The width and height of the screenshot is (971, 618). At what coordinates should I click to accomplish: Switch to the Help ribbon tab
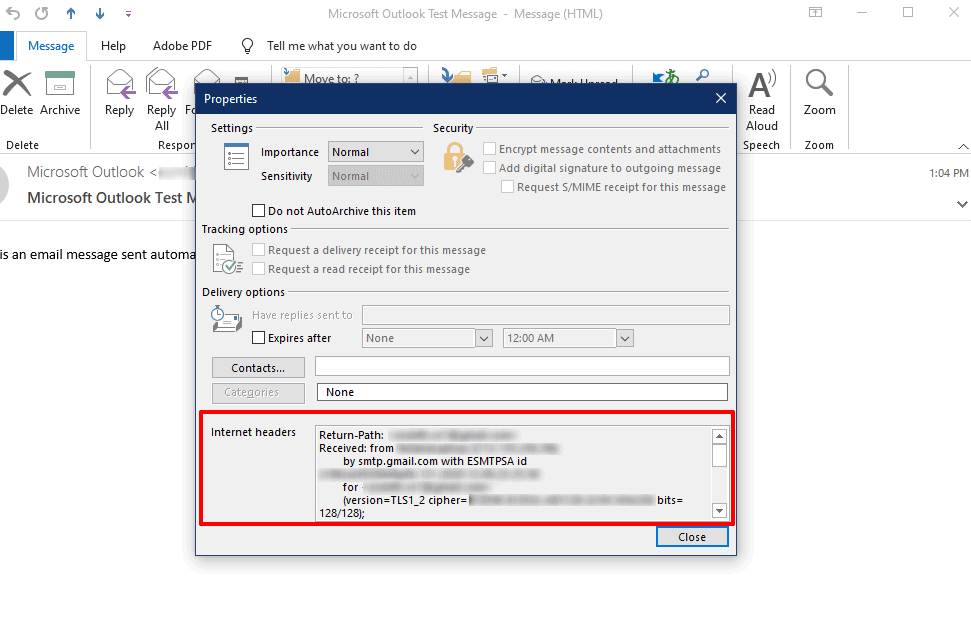pos(113,46)
